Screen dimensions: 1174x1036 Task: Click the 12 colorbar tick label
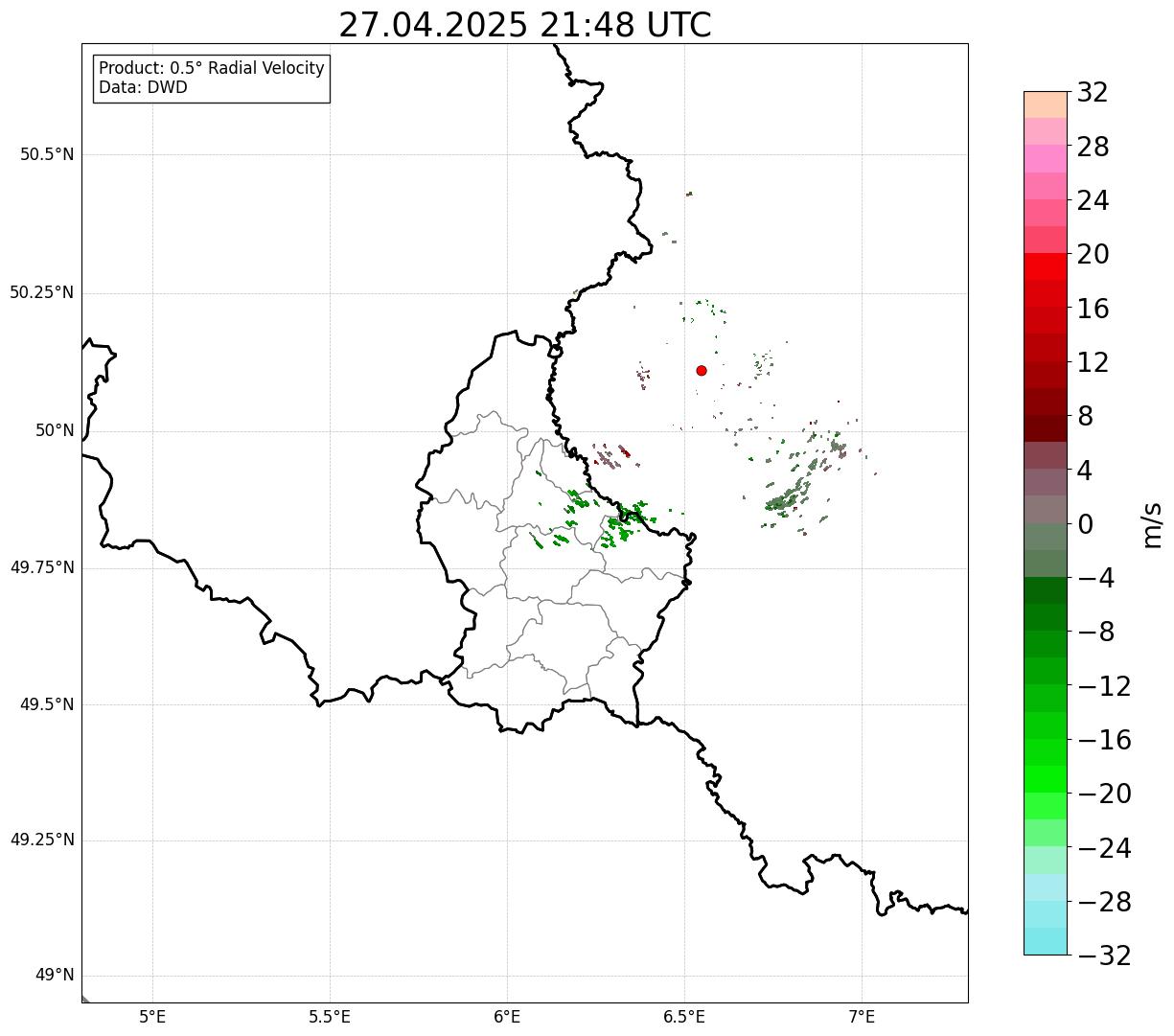pos(1093,362)
